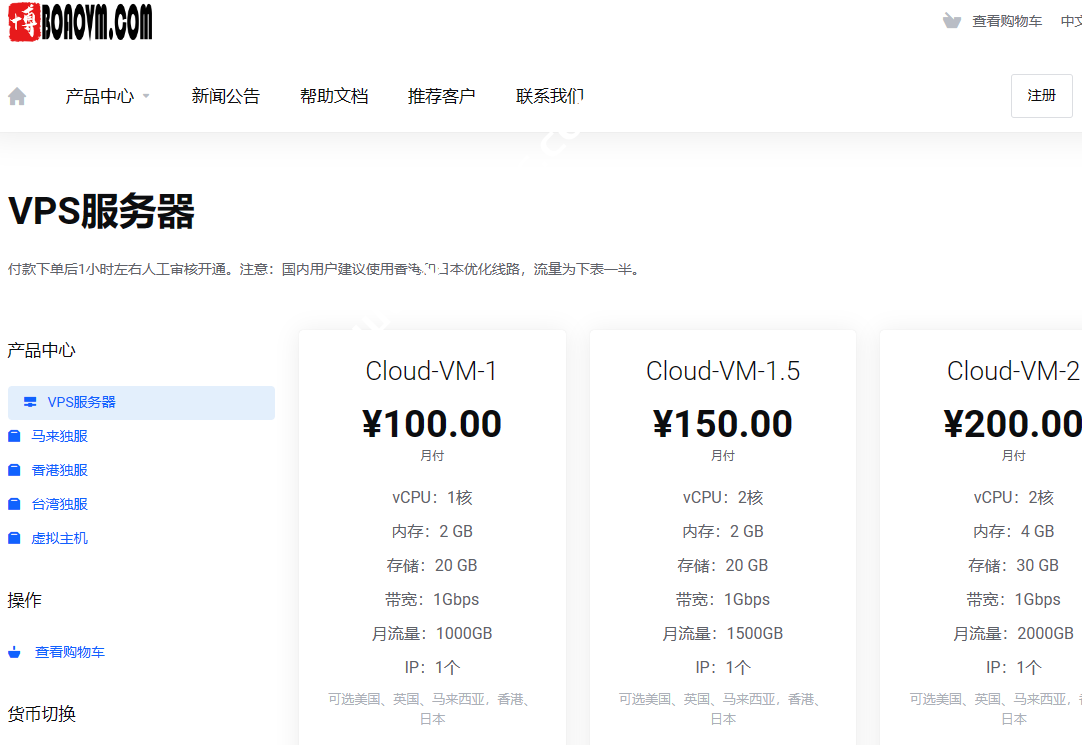
Task: Expand the 产品中心 dropdown menu
Action: 107,95
